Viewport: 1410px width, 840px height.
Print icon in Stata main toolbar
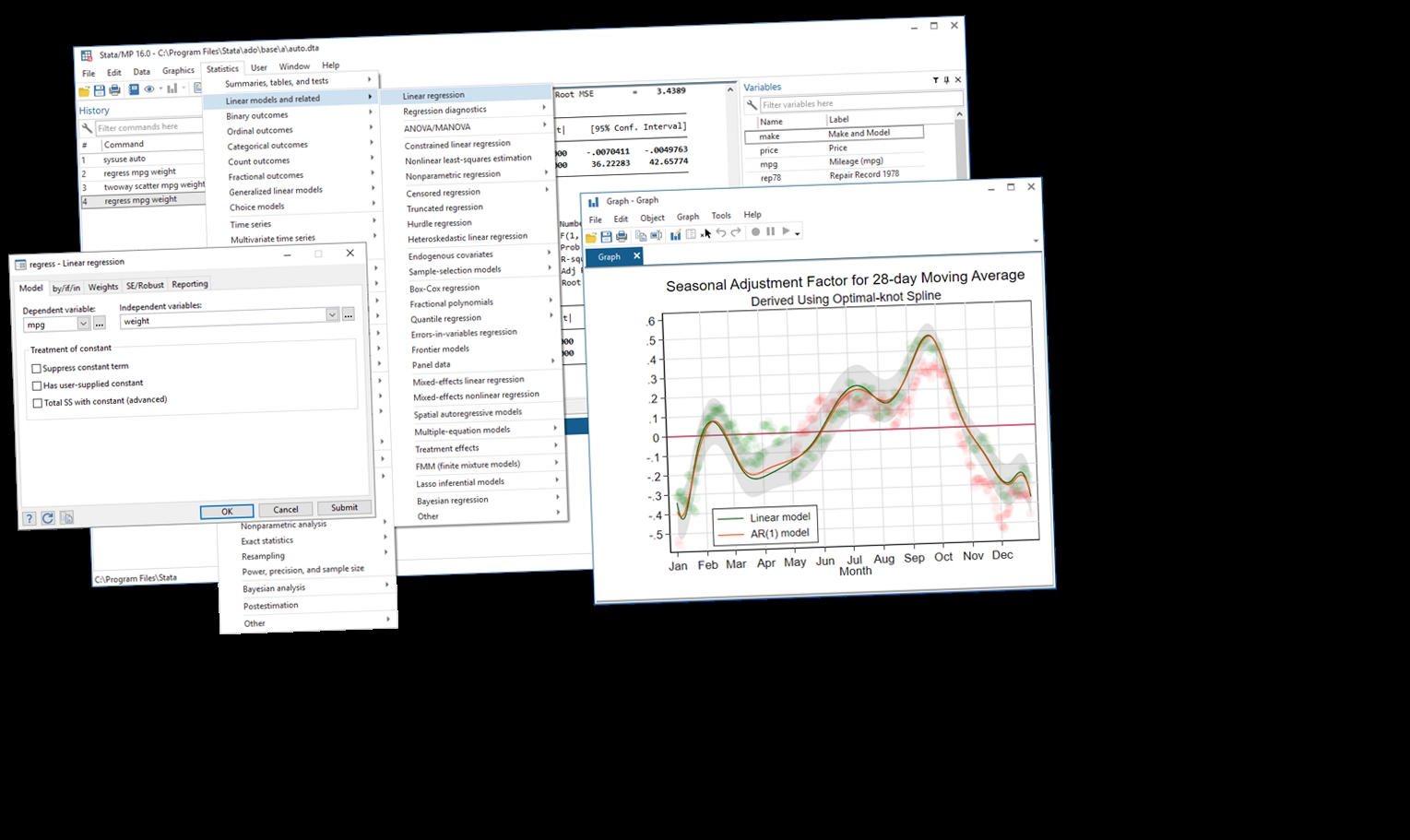click(114, 89)
